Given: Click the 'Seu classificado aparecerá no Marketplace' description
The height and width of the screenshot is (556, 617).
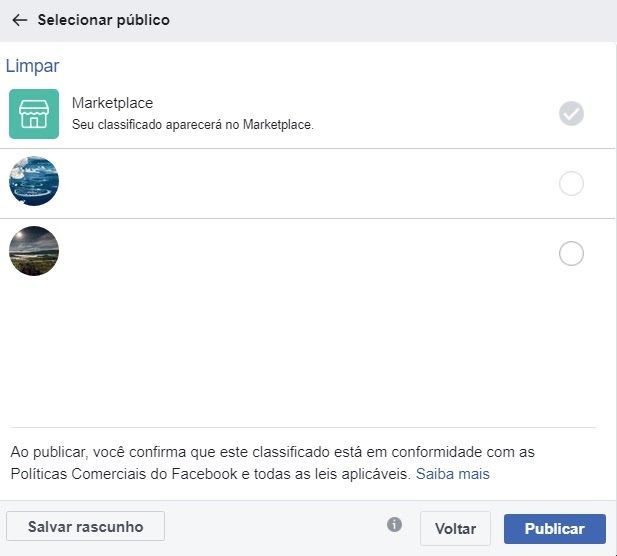Looking at the screenshot, I should coord(193,125).
